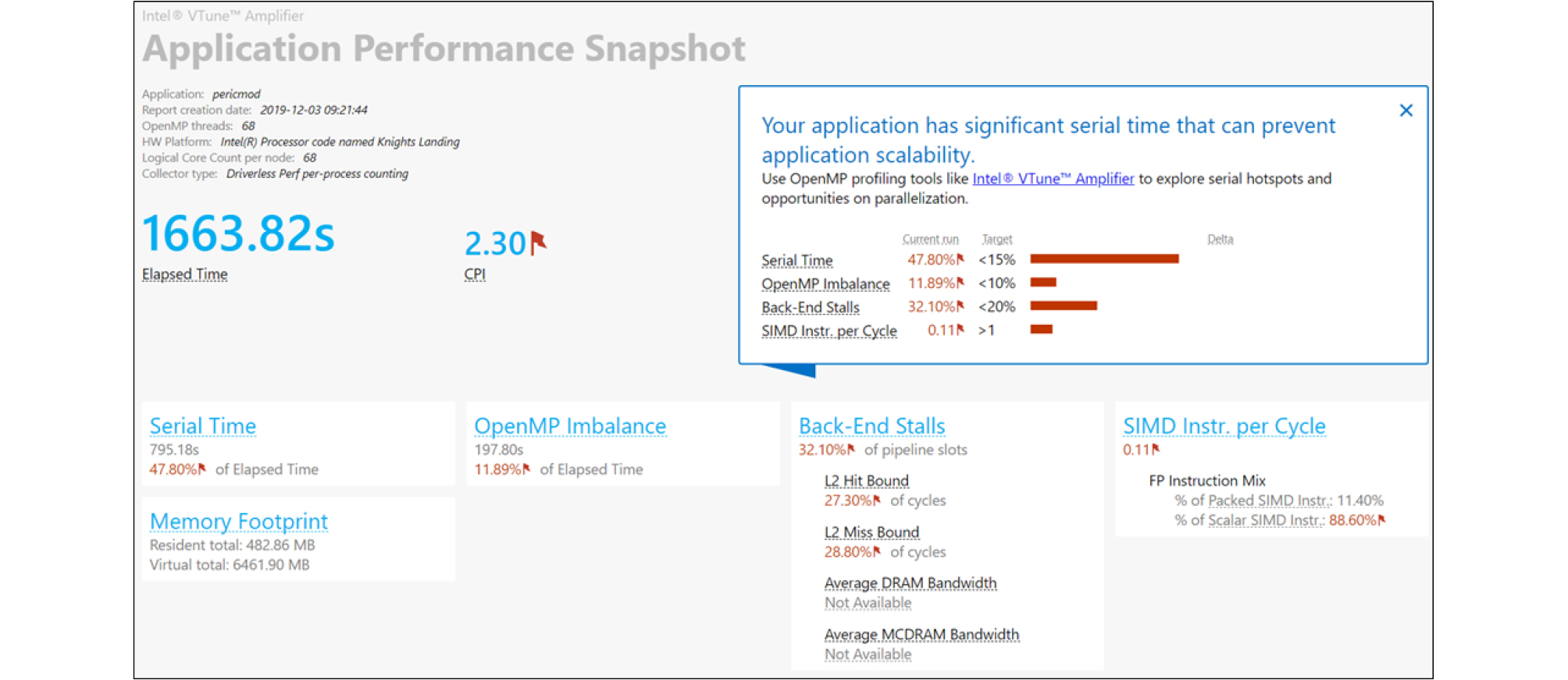Click the flag next to popup Back-End Stalls 32.10%
Screen dimensions: 1568x680
pyautogui.click(x=960, y=306)
